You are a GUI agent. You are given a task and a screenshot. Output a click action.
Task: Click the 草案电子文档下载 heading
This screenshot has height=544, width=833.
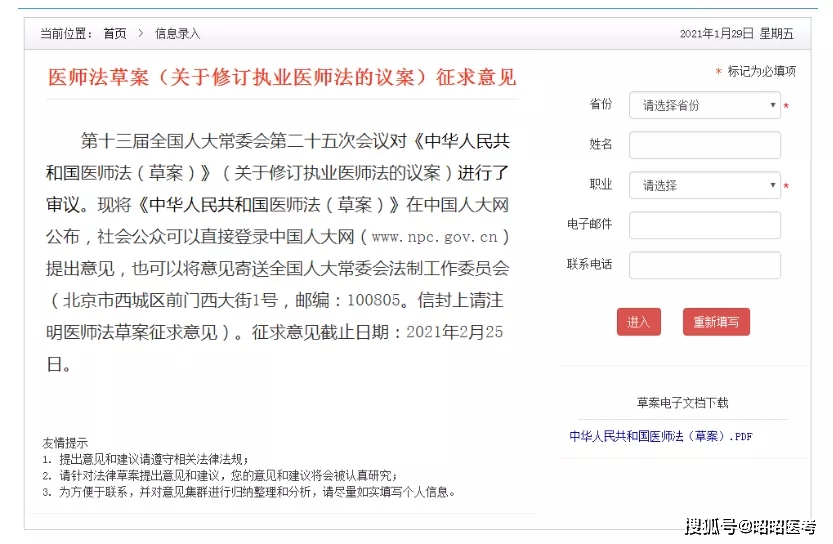pyautogui.click(x=683, y=403)
